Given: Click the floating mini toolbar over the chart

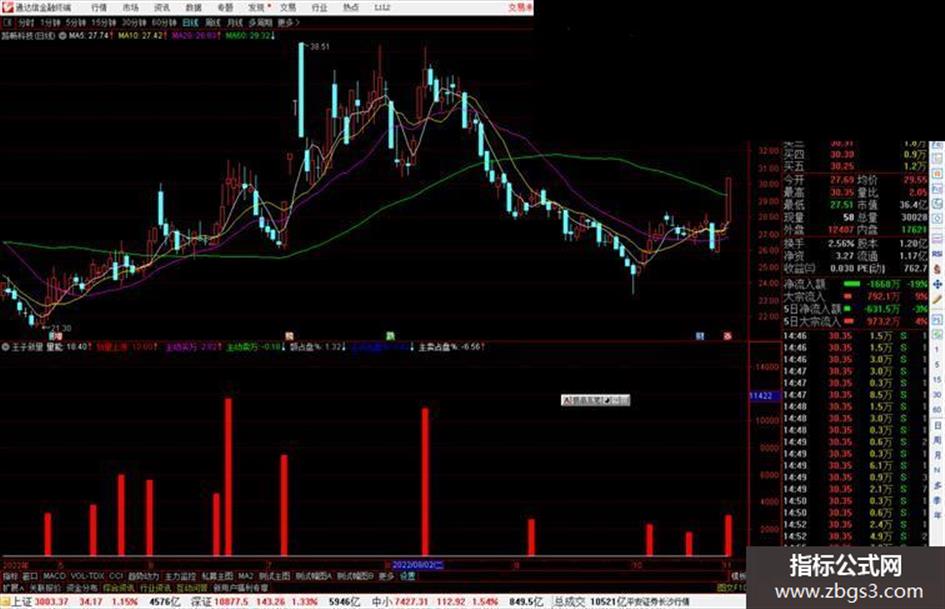Looking at the screenshot, I should coord(595,400).
